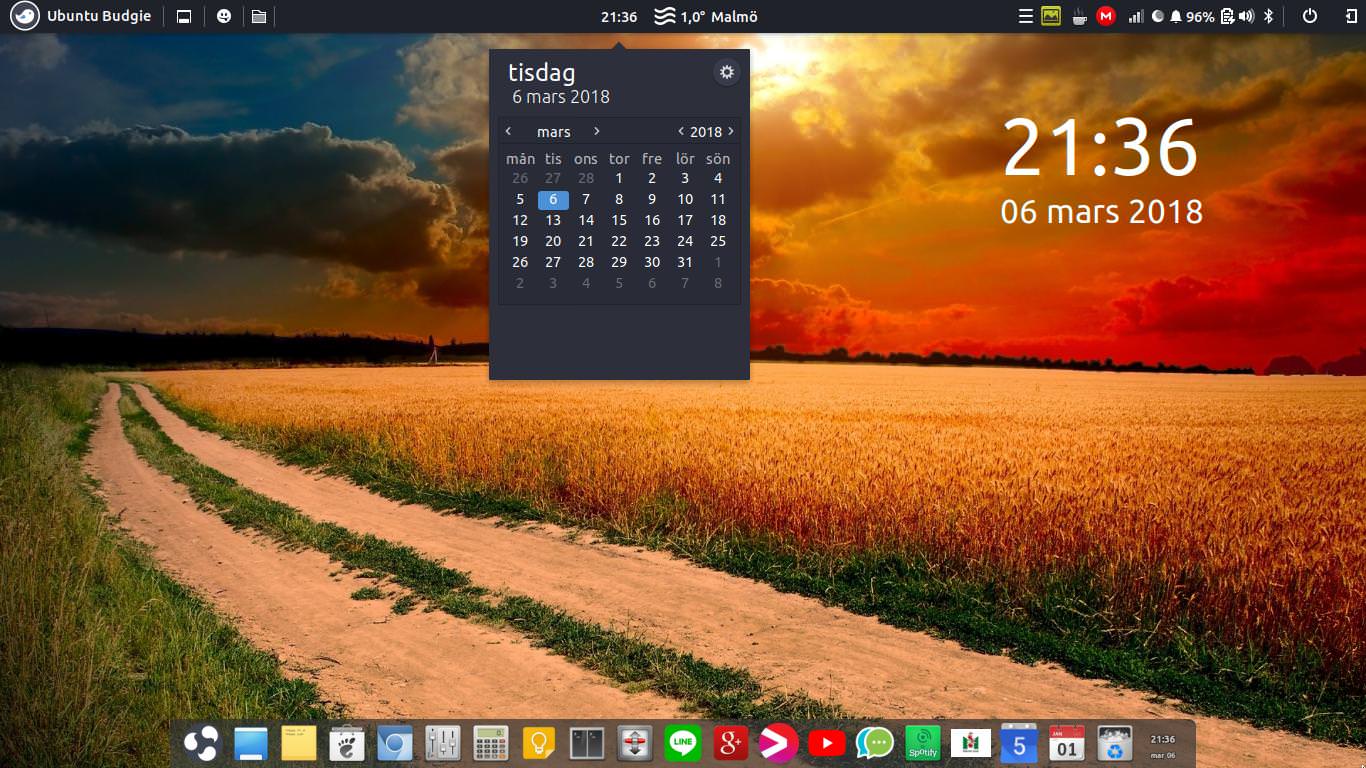
Task: Launch Spotify from the dock
Action: [922, 743]
